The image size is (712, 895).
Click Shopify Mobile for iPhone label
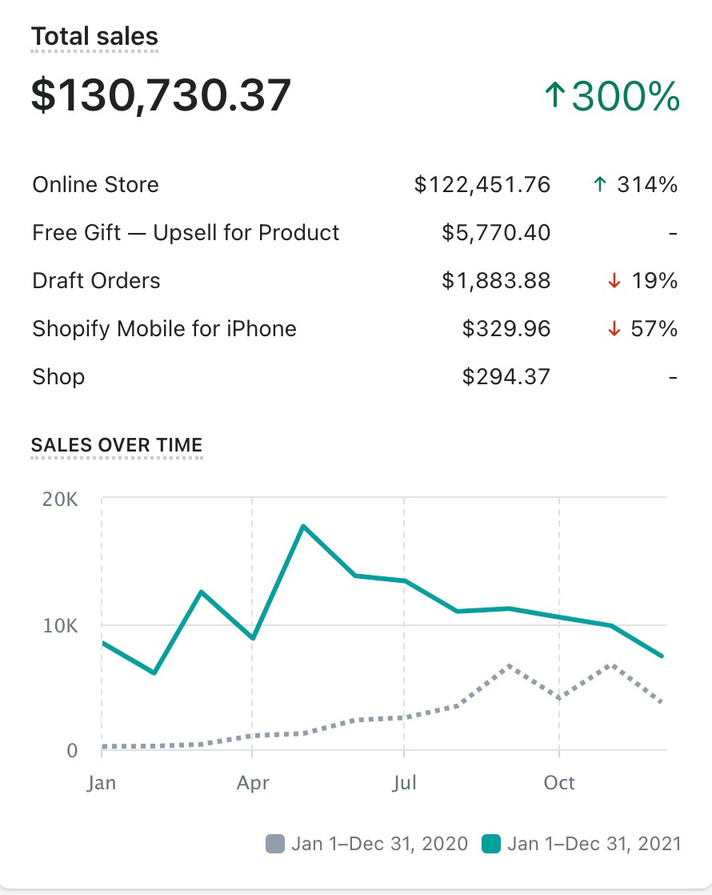[x=164, y=329]
